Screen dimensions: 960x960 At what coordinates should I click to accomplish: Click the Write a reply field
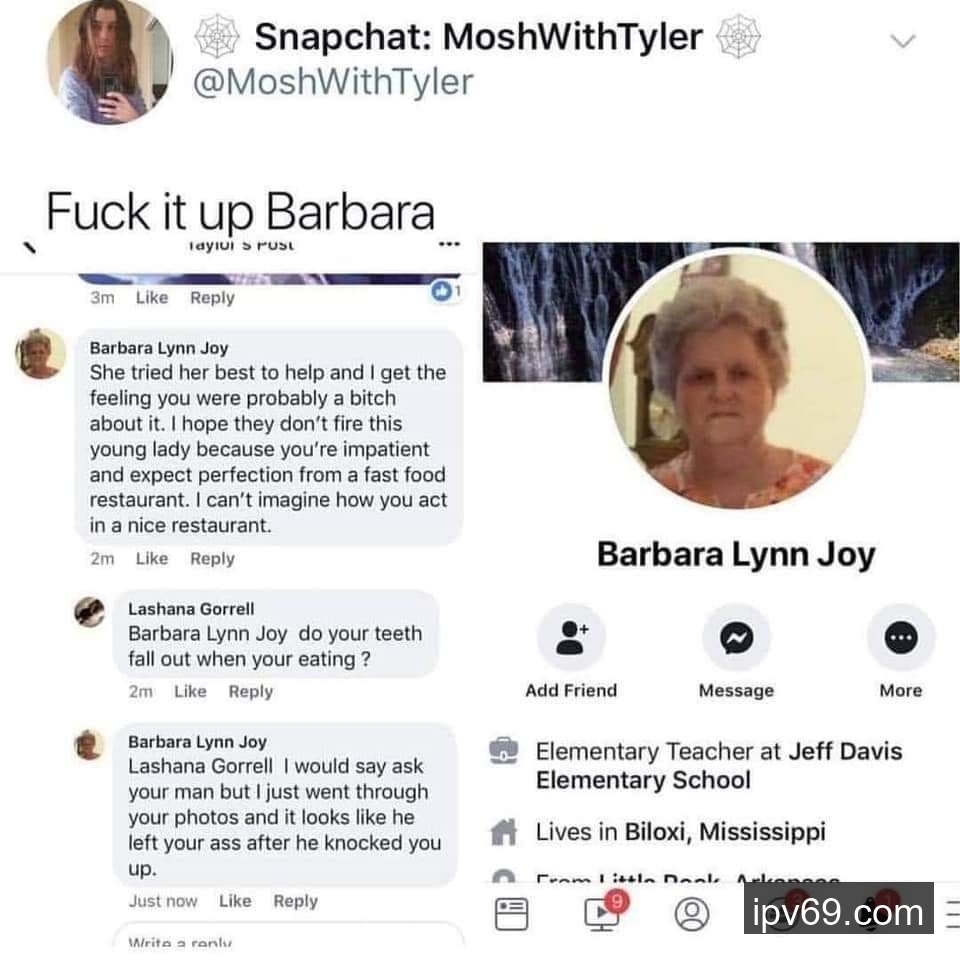288,938
